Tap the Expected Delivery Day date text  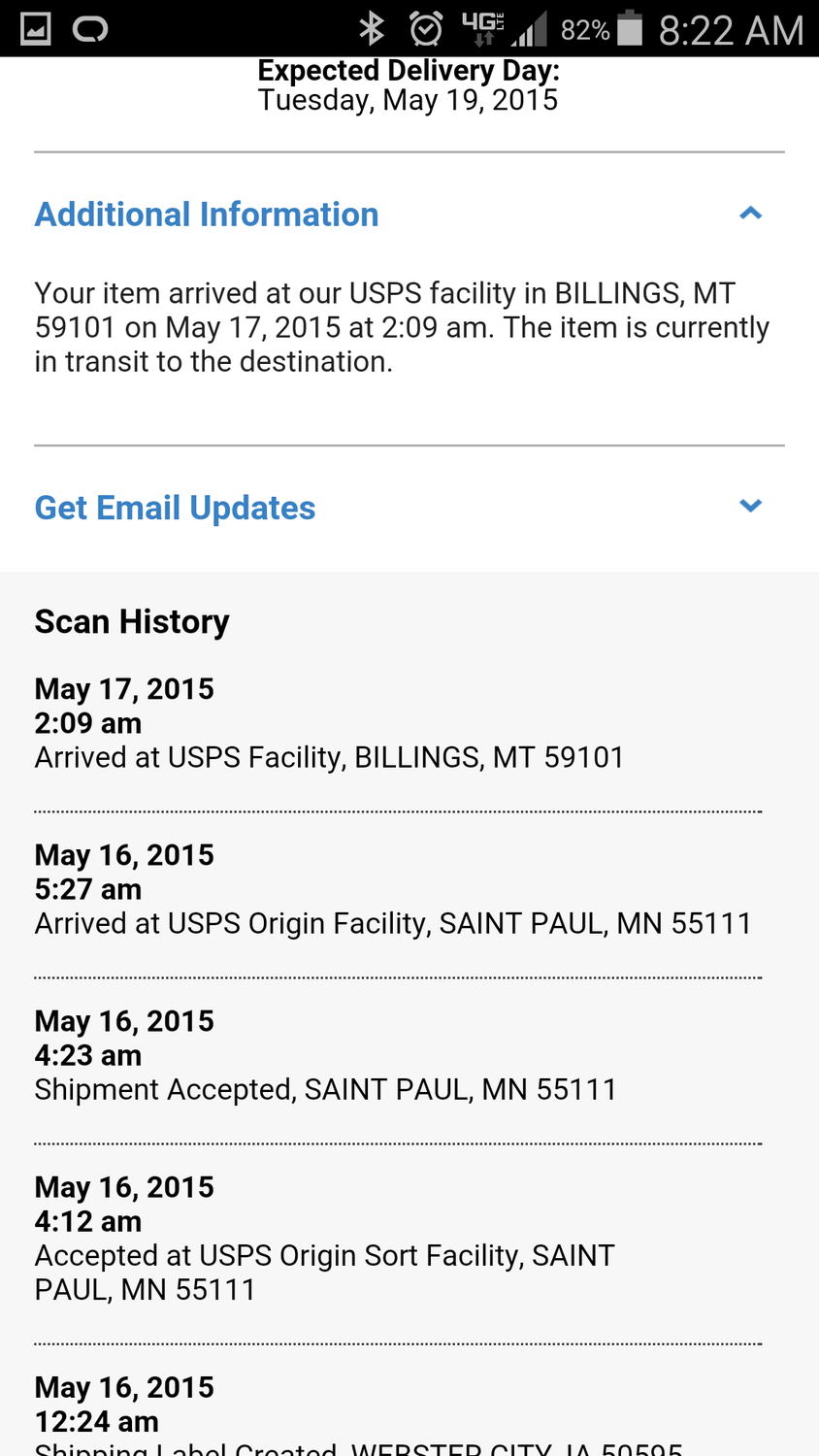[408, 100]
